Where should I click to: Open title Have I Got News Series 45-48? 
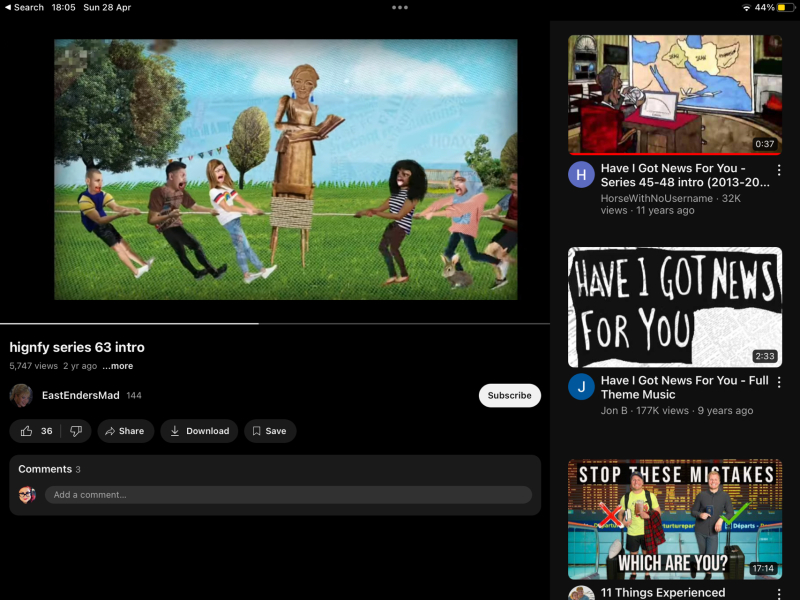point(685,175)
